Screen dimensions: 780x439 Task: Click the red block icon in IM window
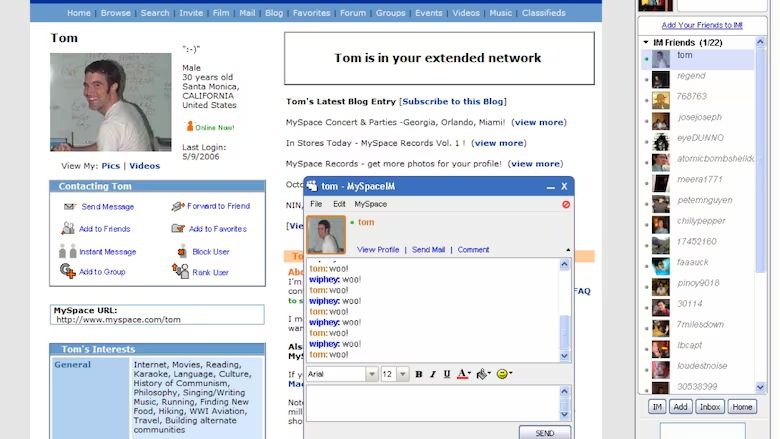pyautogui.click(x=566, y=204)
